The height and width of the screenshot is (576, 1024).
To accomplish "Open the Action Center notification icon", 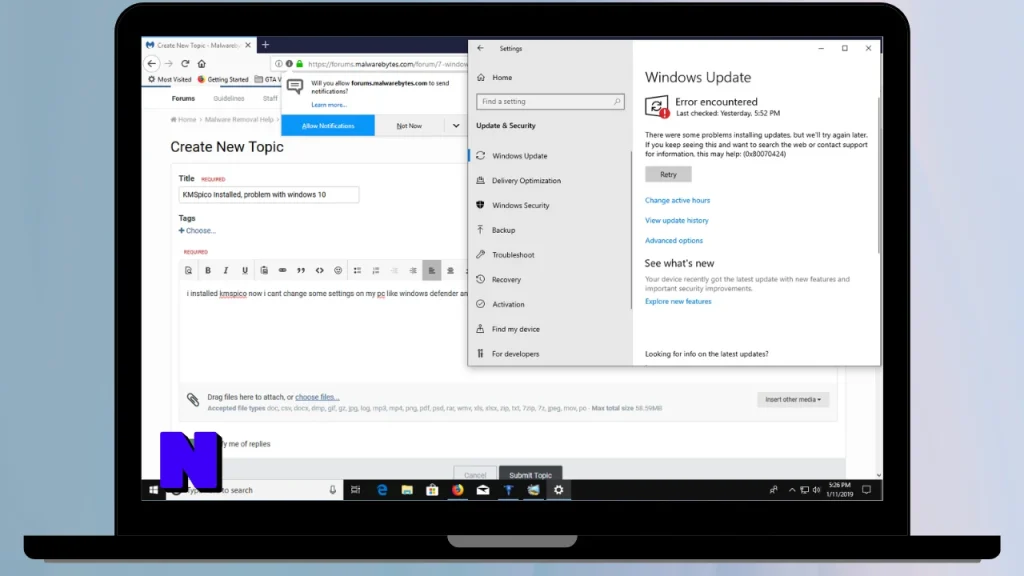I will (867, 490).
